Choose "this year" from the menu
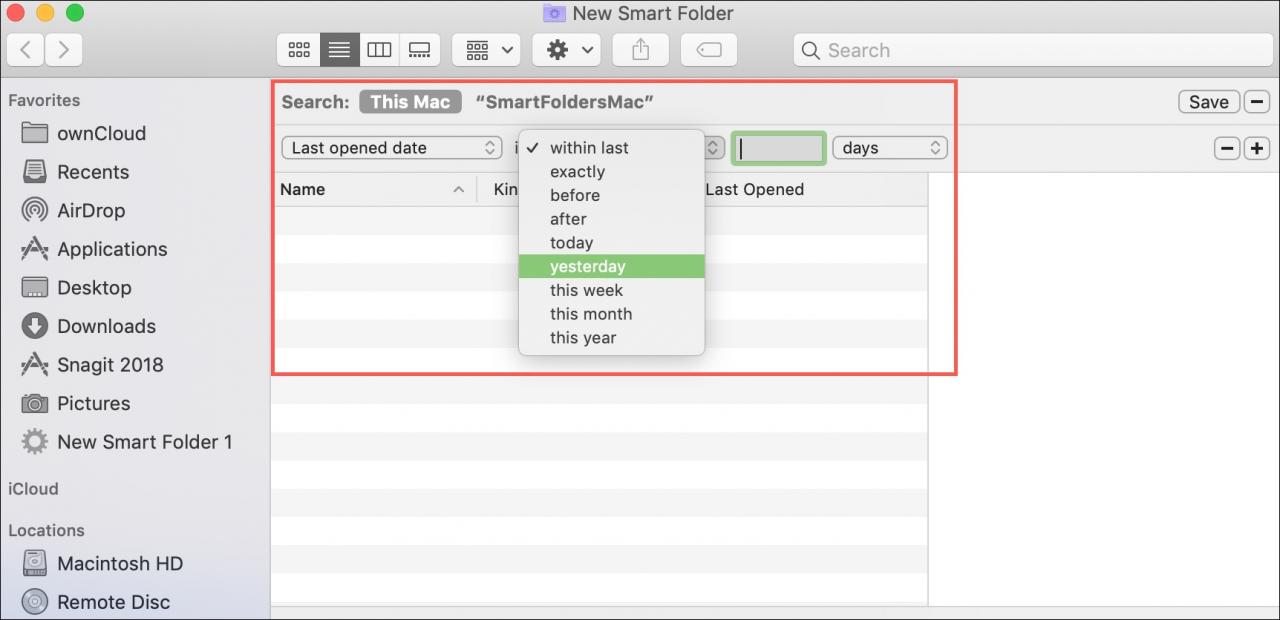This screenshot has height=620, width=1280. (612, 338)
